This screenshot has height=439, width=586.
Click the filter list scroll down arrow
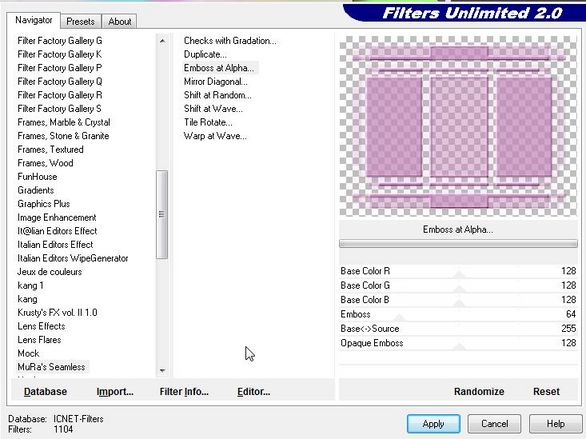pos(162,371)
